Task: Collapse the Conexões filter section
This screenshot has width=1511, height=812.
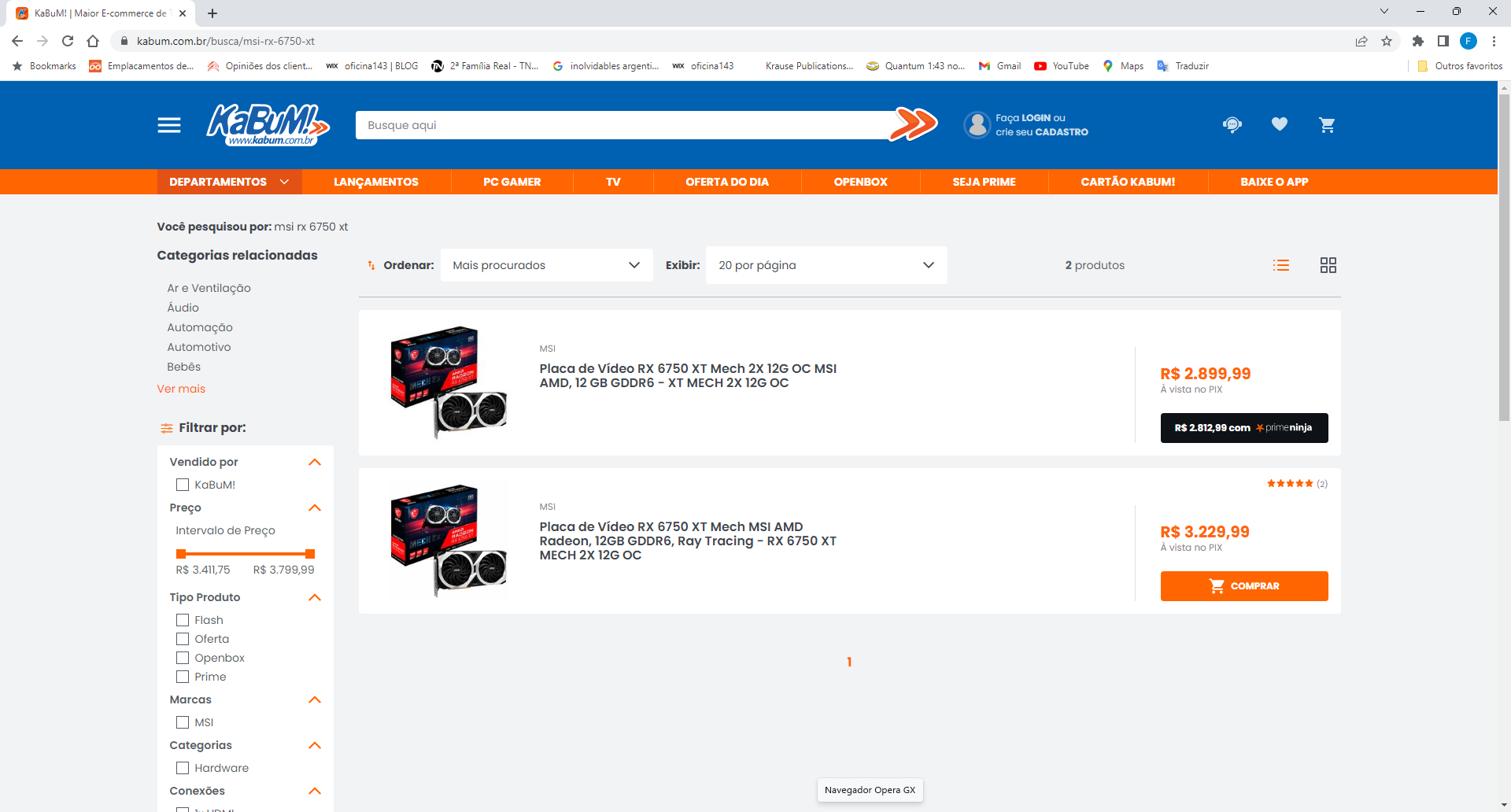Action: pos(315,791)
